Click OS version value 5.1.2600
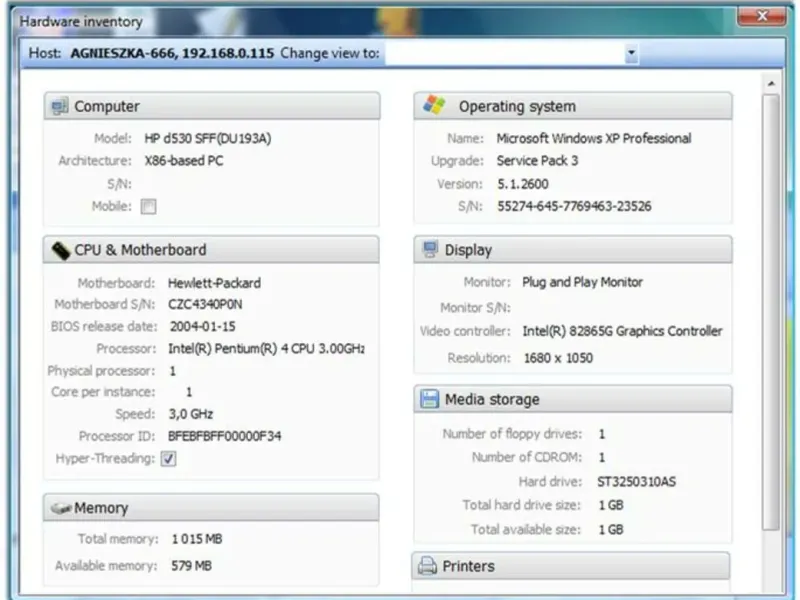This screenshot has width=800, height=600. click(x=523, y=184)
